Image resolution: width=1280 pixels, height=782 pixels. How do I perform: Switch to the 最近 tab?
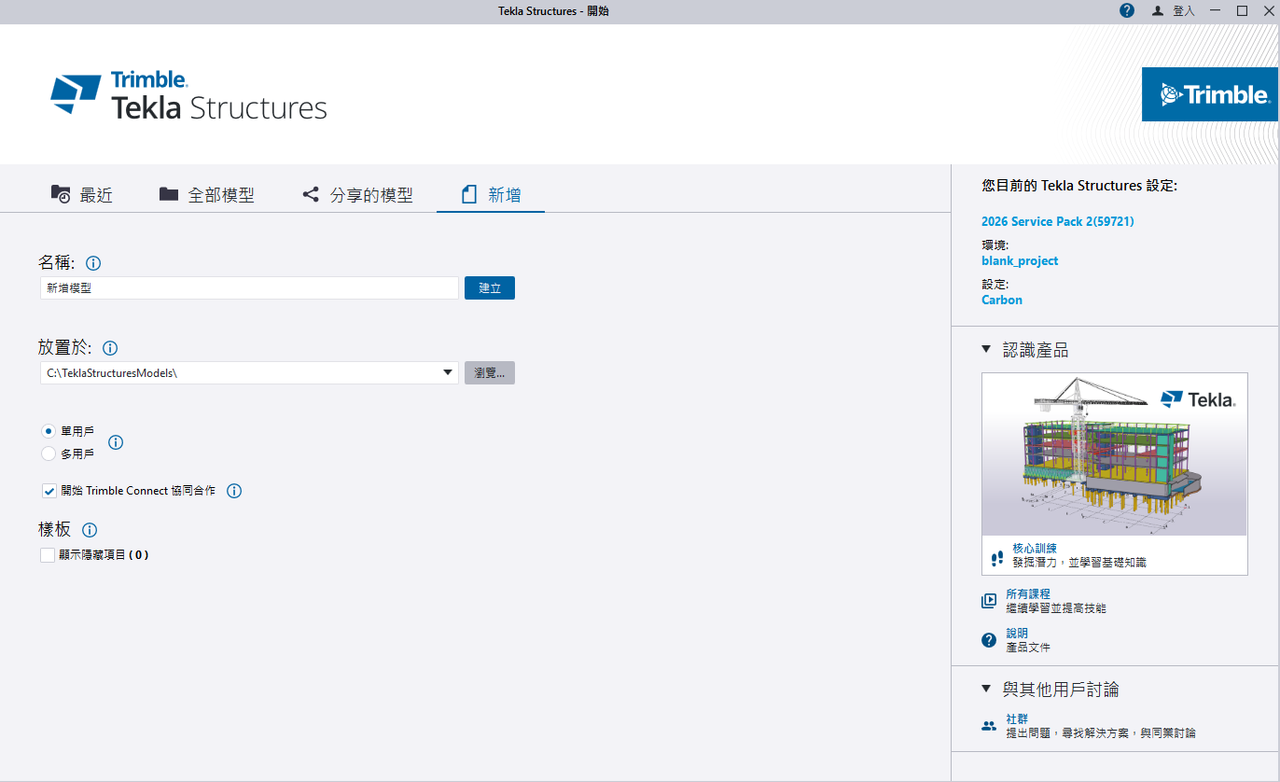click(x=82, y=195)
